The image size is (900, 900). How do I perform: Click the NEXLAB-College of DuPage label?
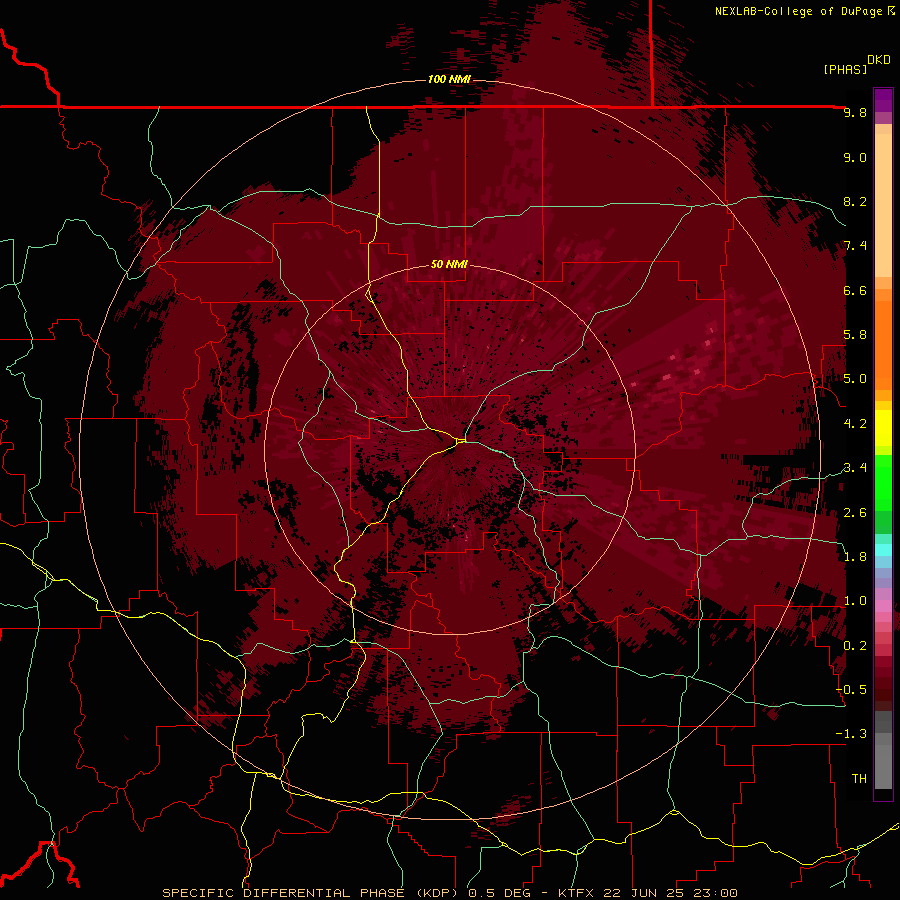(x=798, y=11)
